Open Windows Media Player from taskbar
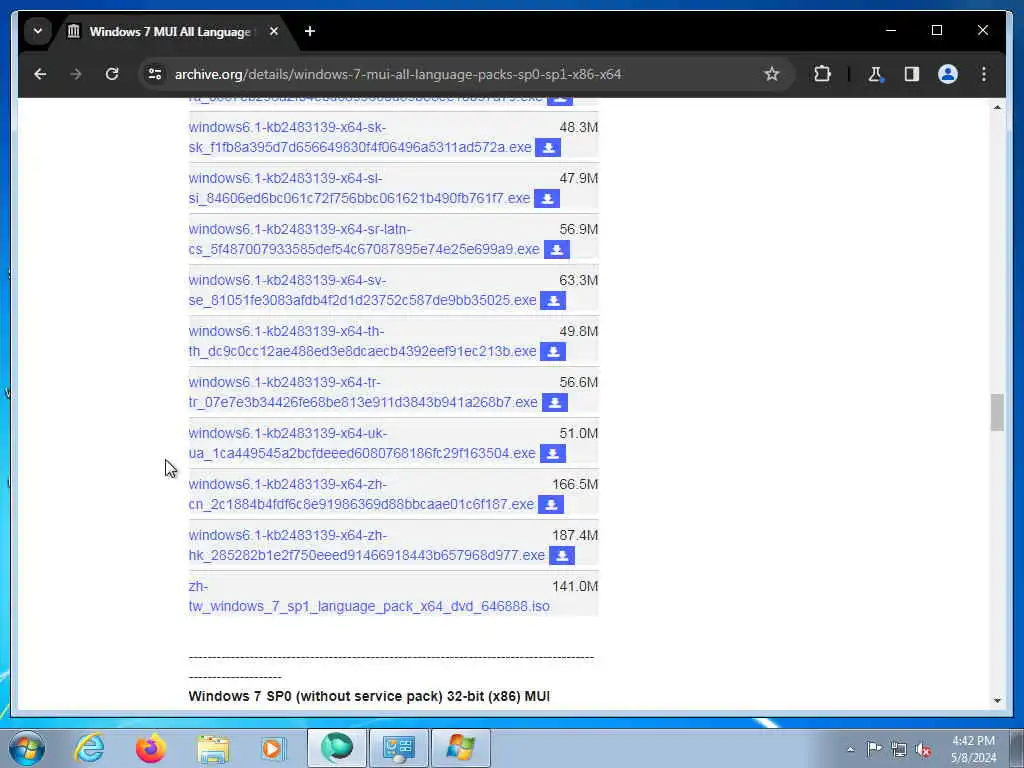 click(x=274, y=748)
